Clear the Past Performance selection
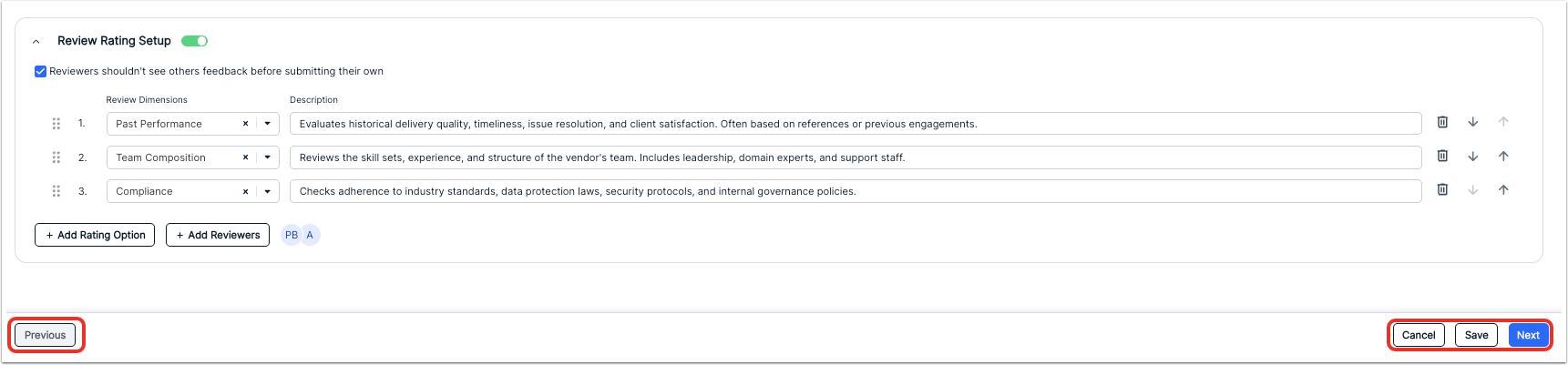1568x365 pixels. point(245,124)
